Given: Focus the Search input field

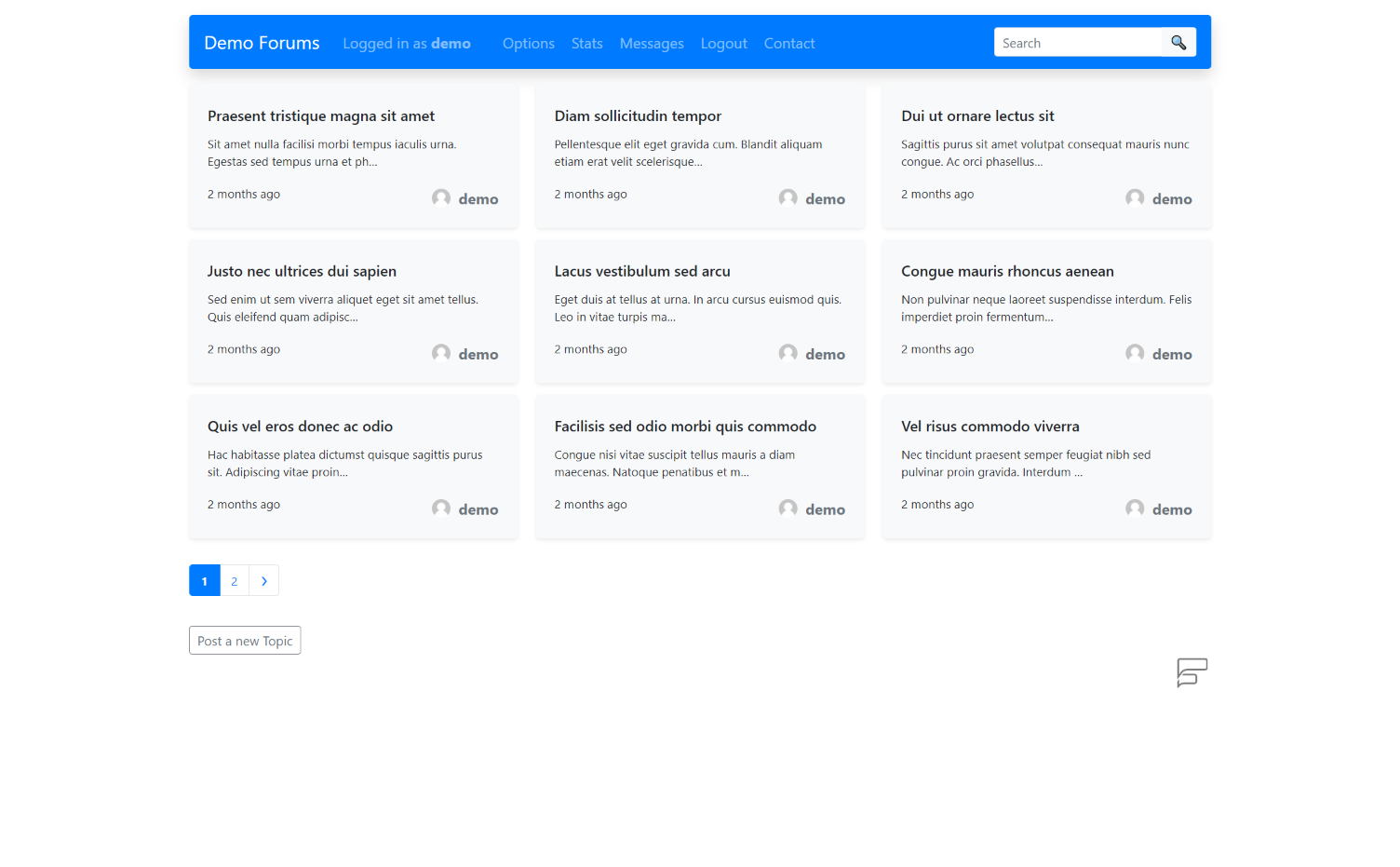Looking at the screenshot, I should 1078,43.
